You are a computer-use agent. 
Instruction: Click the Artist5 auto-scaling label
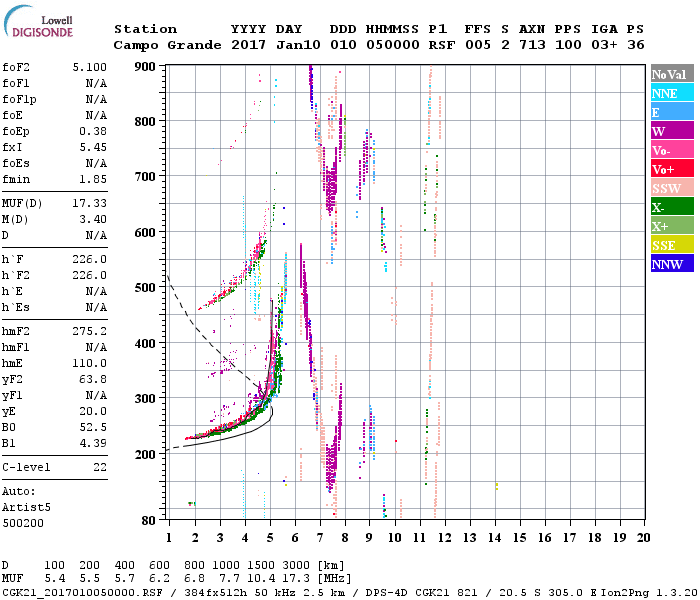pyautogui.click(x=26, y=508)
